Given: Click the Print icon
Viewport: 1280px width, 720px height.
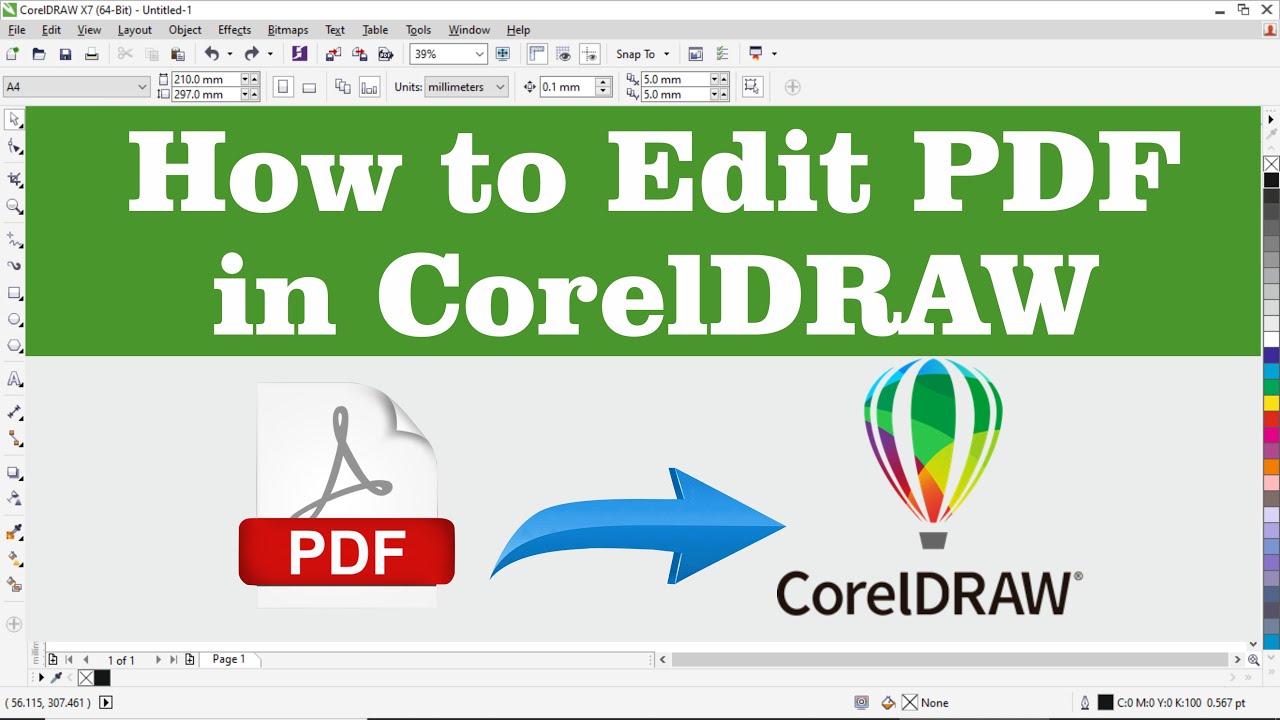Looking at the screenshot, I should pos(92,54).
